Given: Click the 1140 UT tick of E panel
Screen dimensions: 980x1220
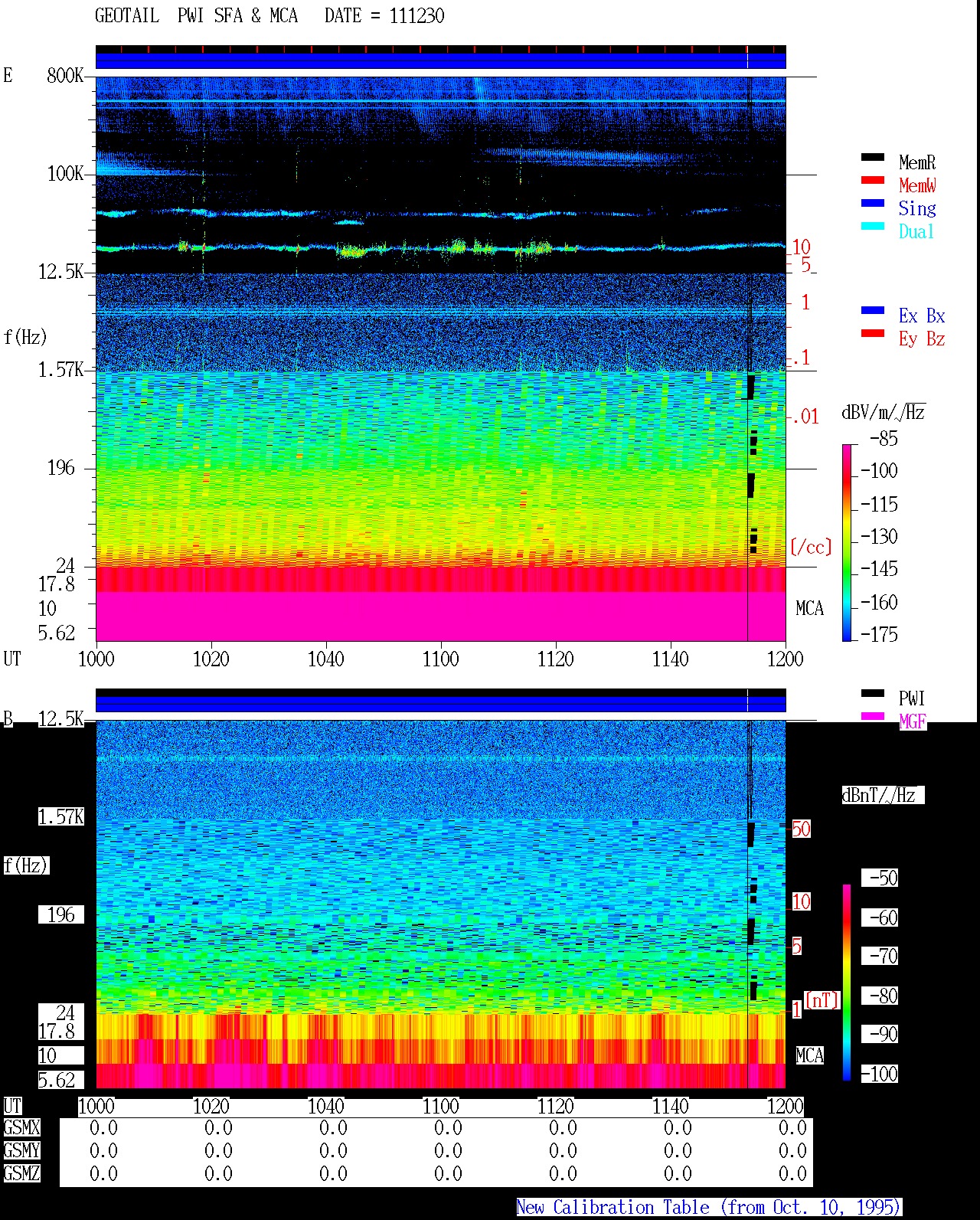Looking at the screenshot, I should [670, 659].
